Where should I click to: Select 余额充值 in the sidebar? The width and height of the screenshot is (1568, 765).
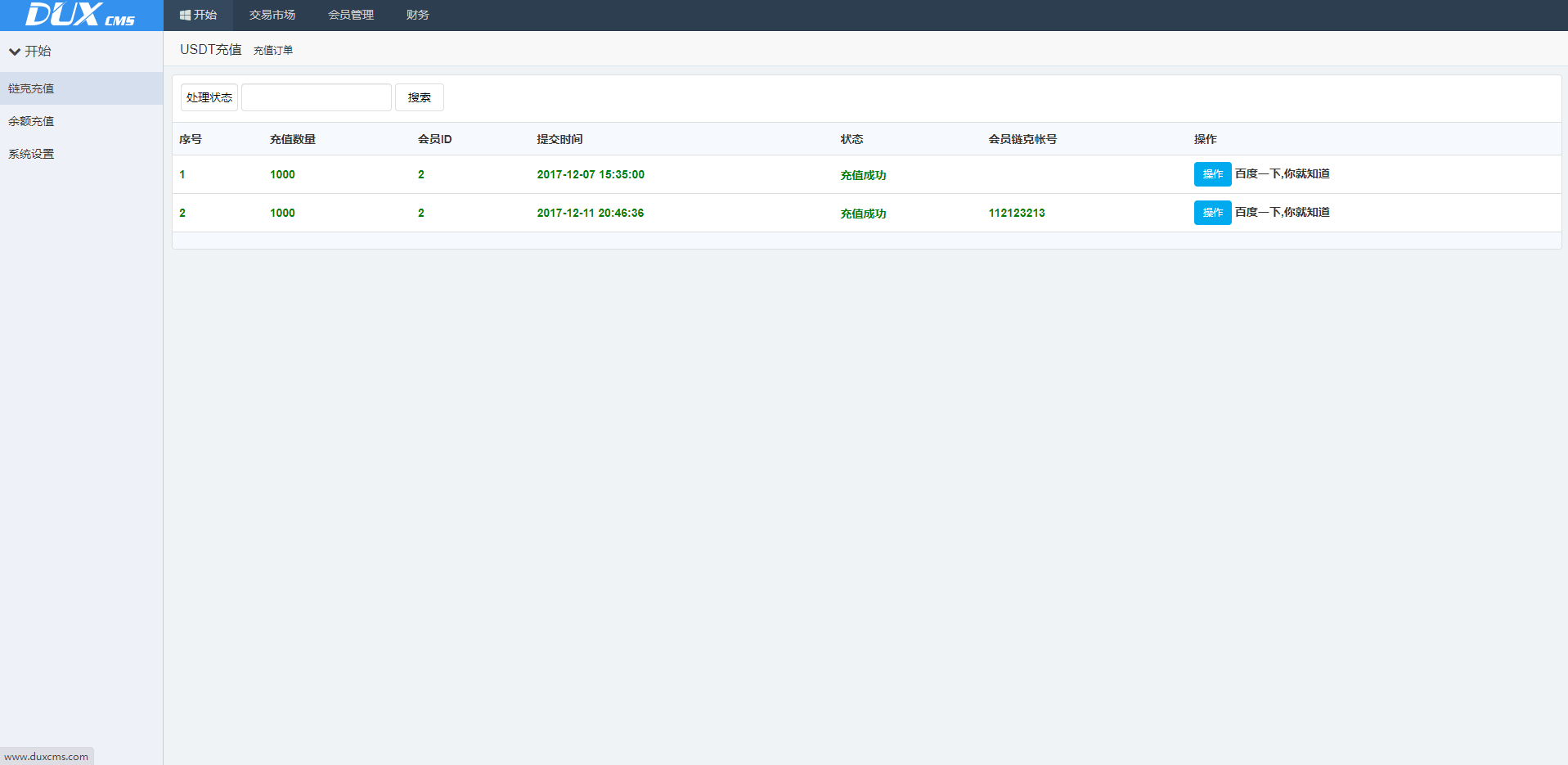(31, 121)
